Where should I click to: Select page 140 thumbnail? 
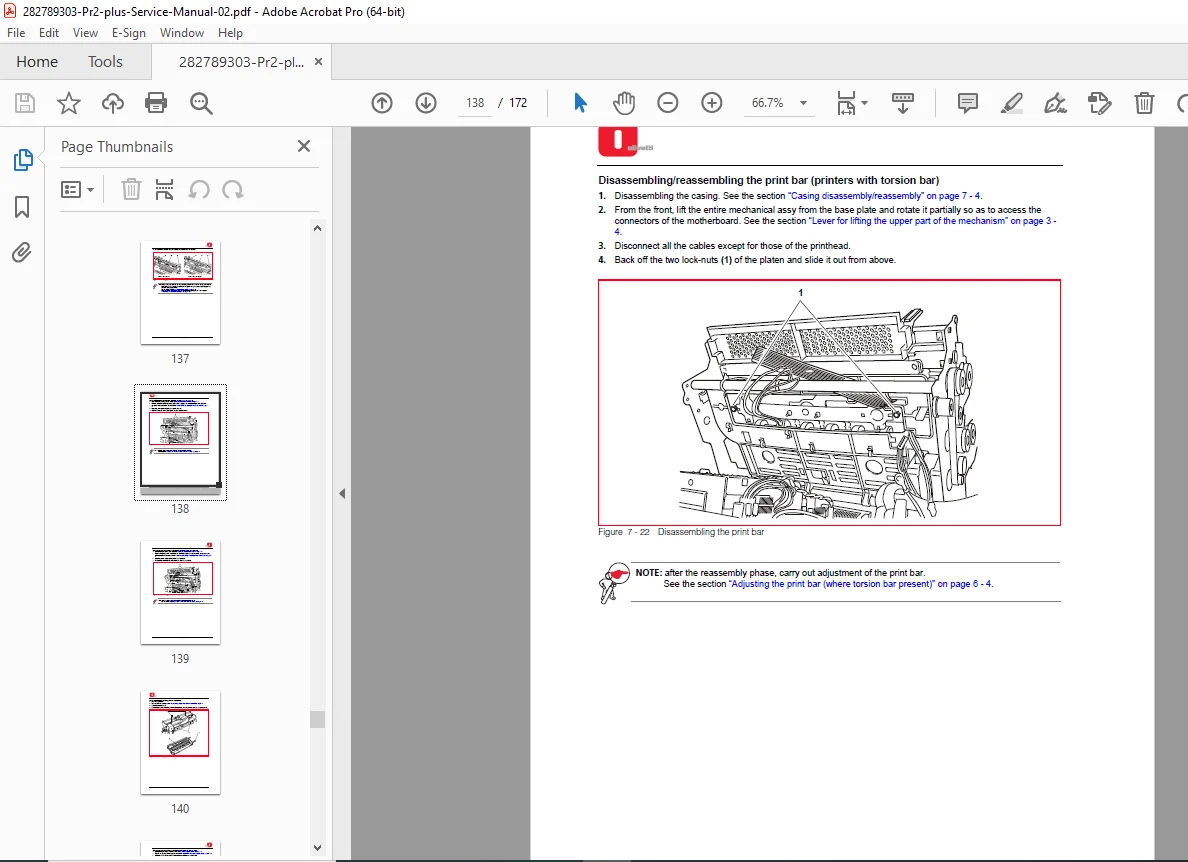pos(180,743)
